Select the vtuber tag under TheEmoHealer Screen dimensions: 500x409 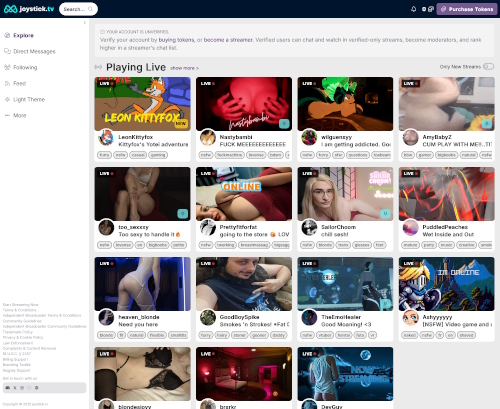(325, 335)
